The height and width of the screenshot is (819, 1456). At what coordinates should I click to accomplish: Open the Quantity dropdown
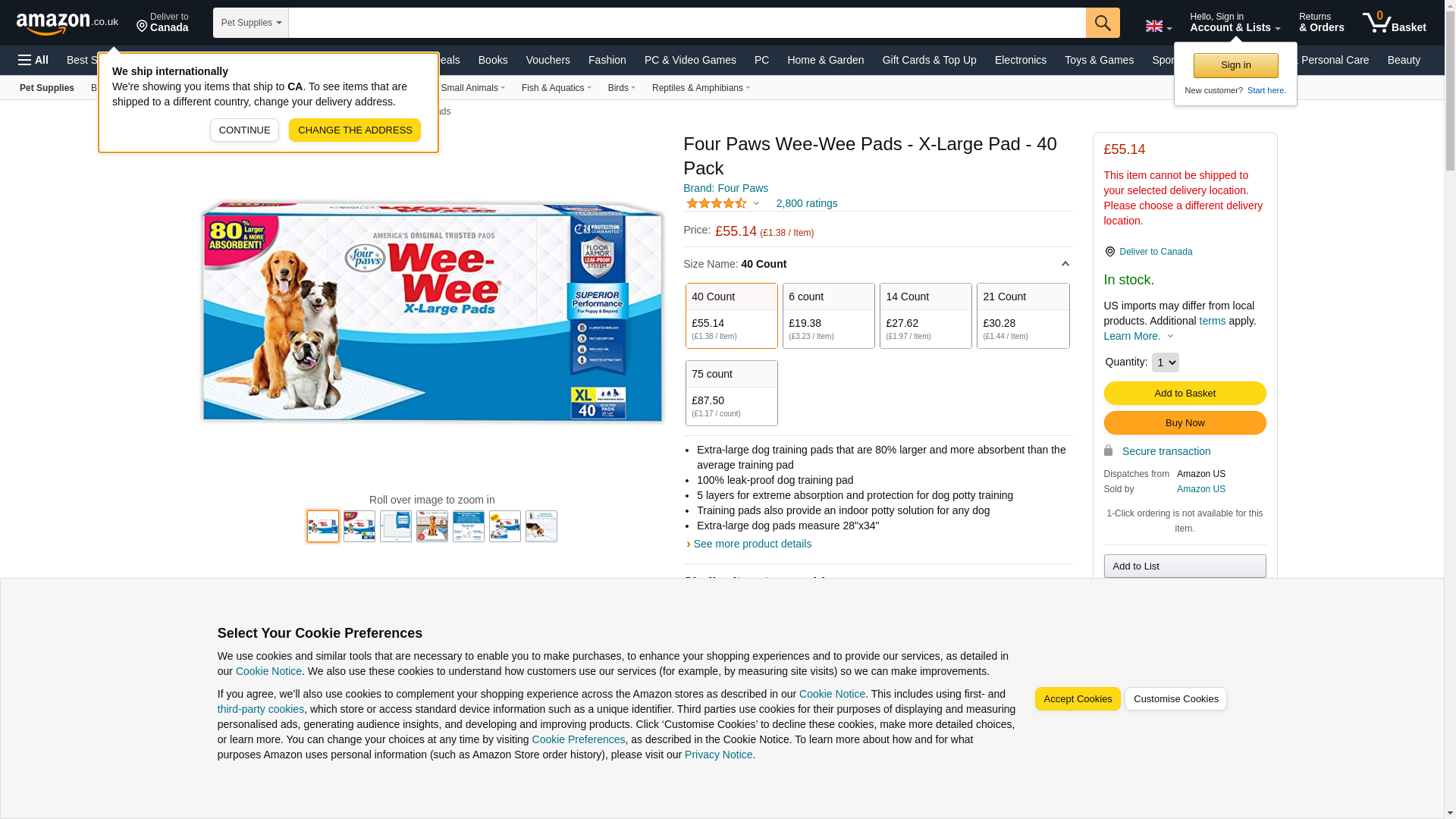1166,362
